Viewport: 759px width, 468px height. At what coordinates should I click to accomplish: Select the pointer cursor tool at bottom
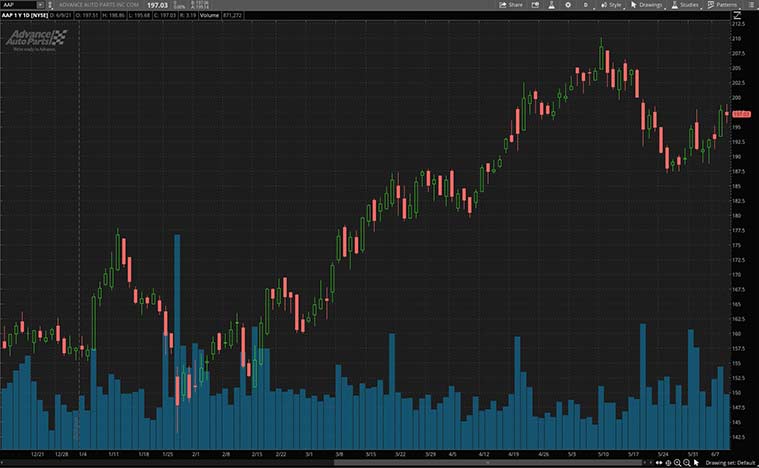coord(696,462)
